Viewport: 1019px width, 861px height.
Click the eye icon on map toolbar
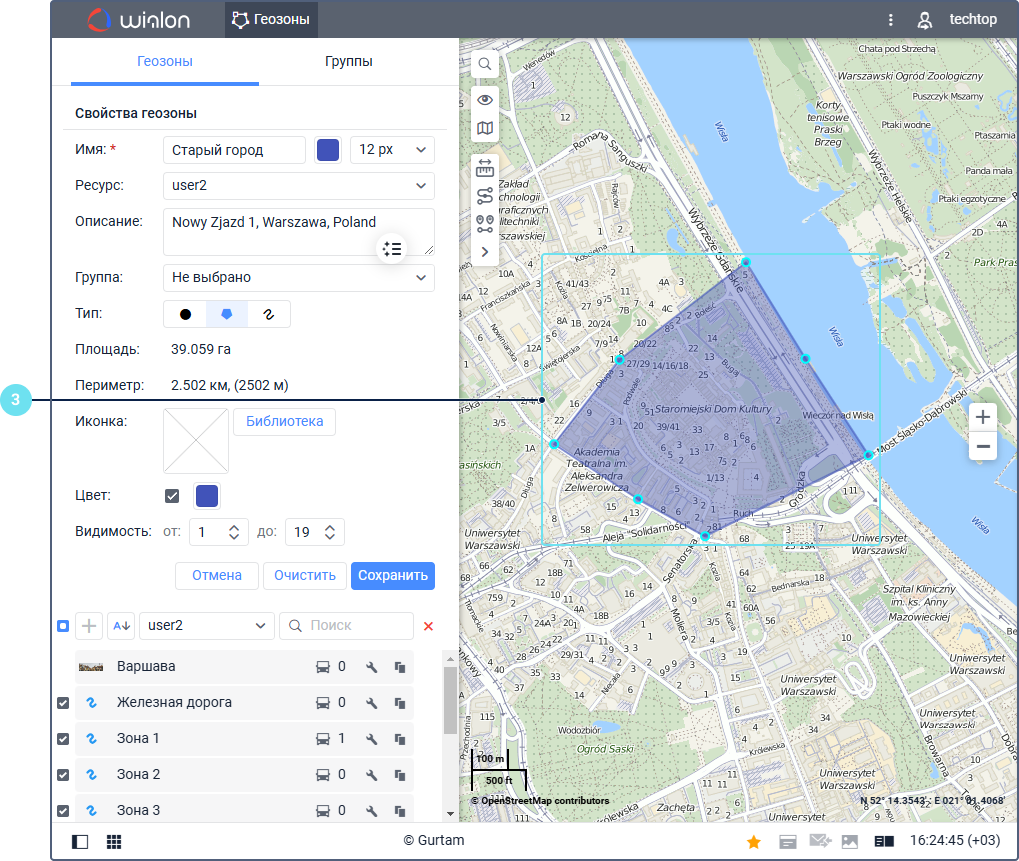point(485,99)
